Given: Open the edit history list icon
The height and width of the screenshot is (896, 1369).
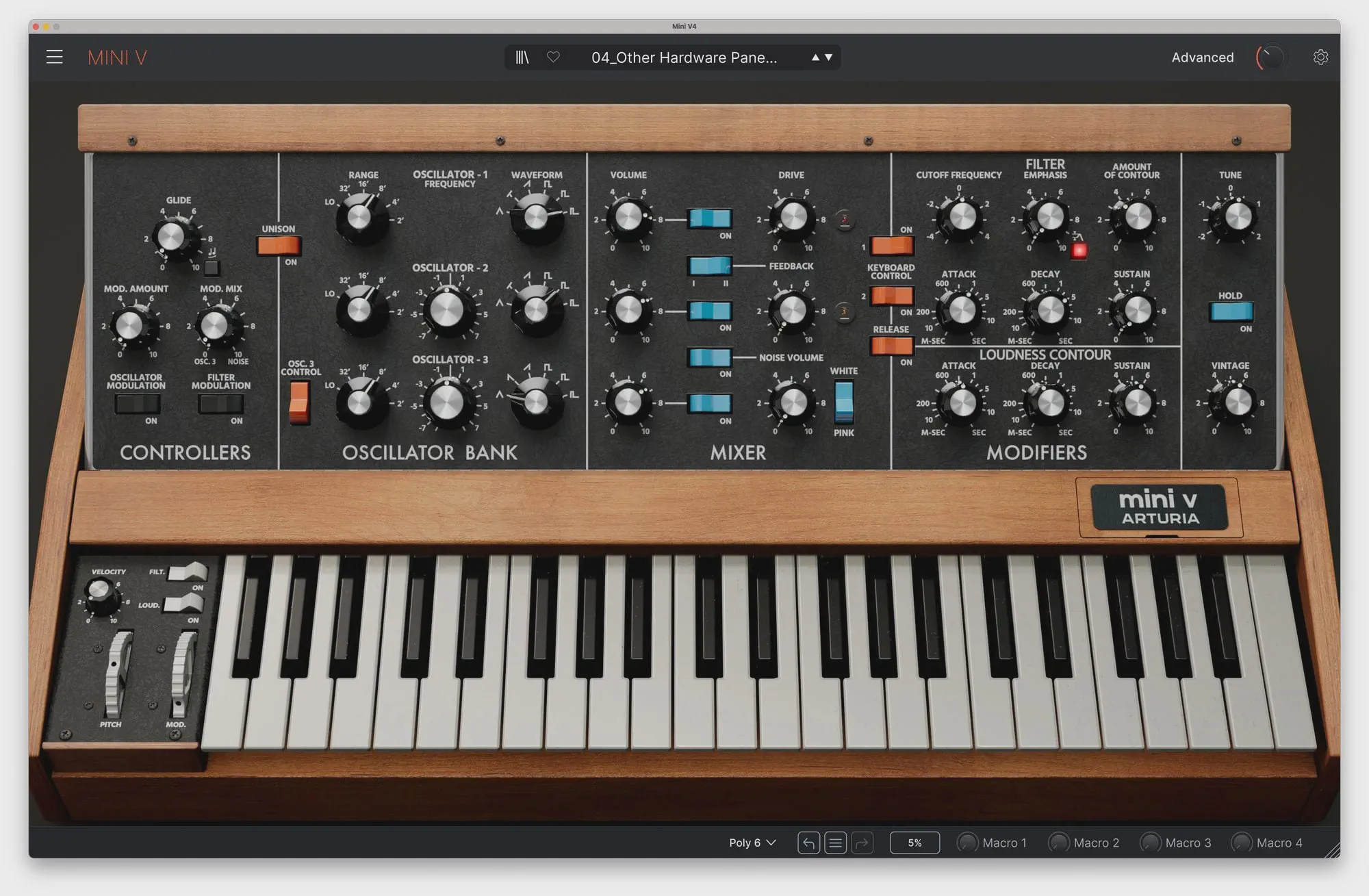Looking at the screenshot, I should [x=835, y=843].
